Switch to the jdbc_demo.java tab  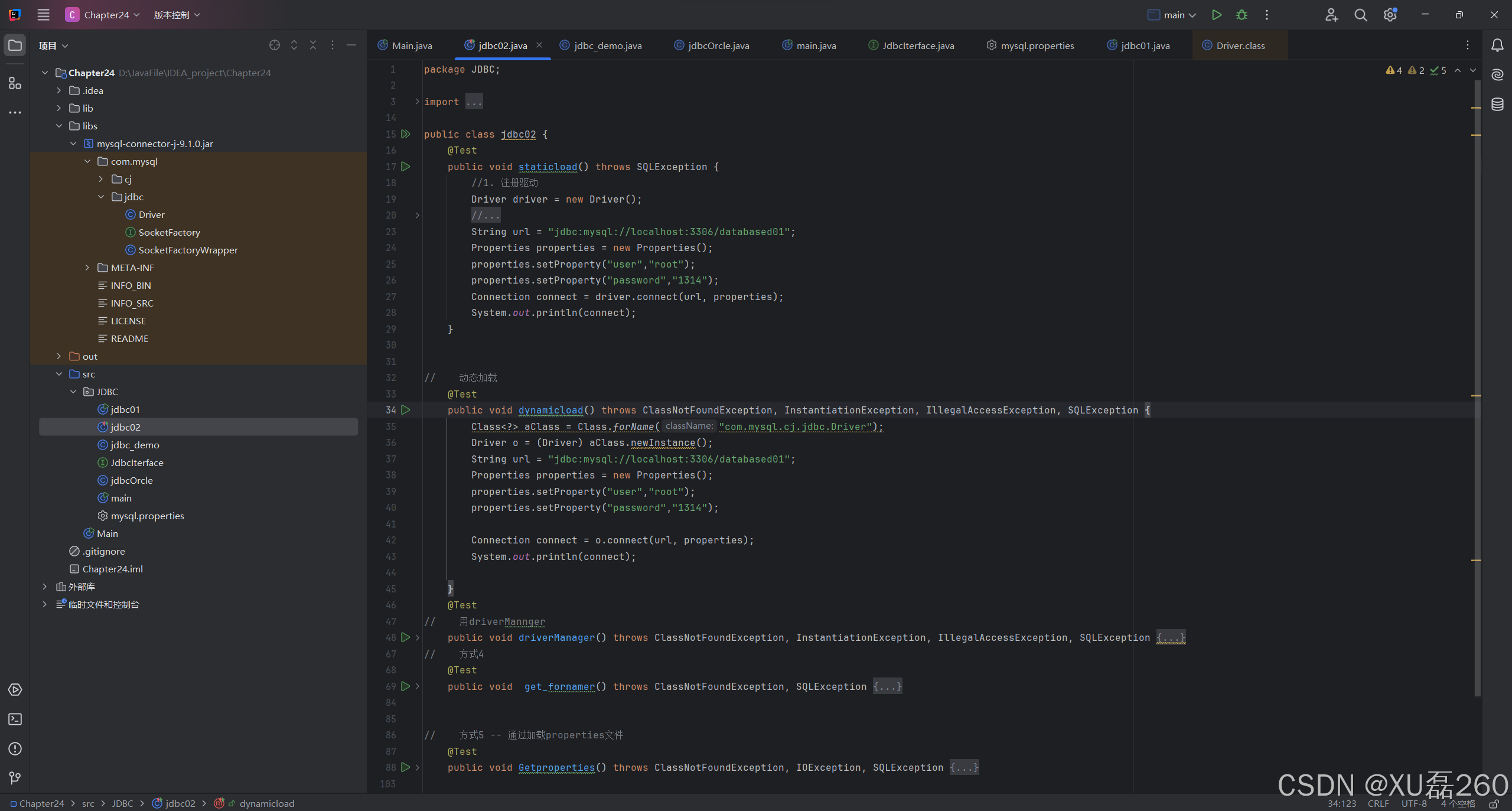(x=607, y=45)
